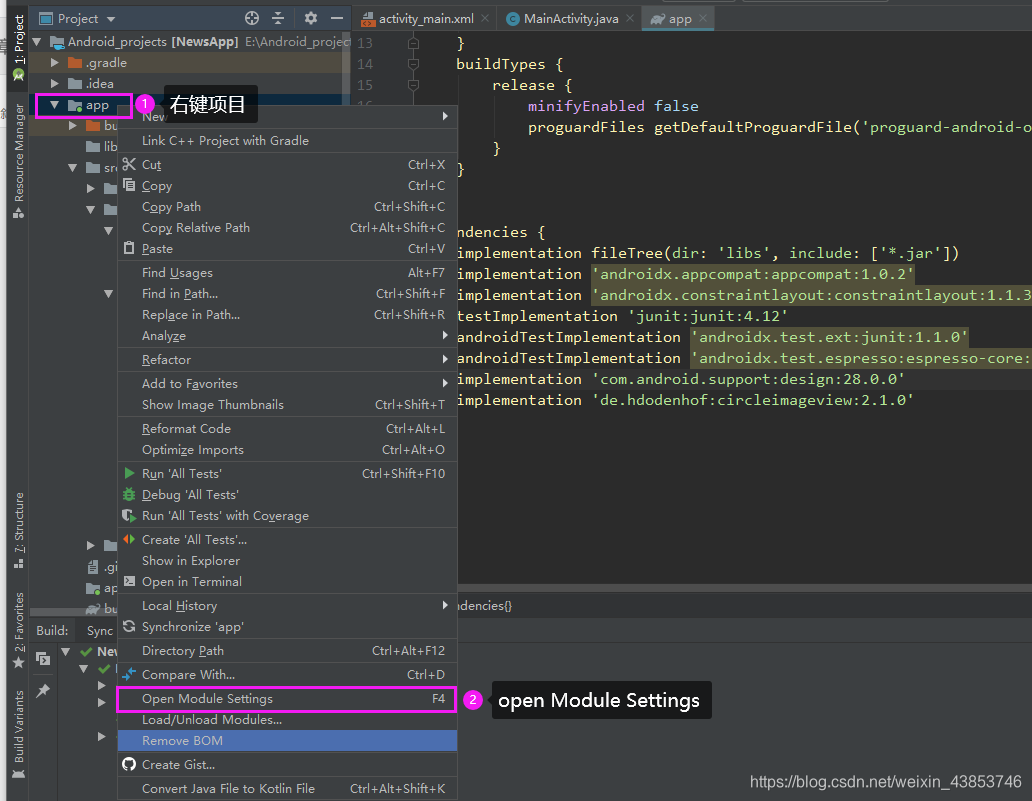Open Add to Favorites submenu

tap(287, 384)
